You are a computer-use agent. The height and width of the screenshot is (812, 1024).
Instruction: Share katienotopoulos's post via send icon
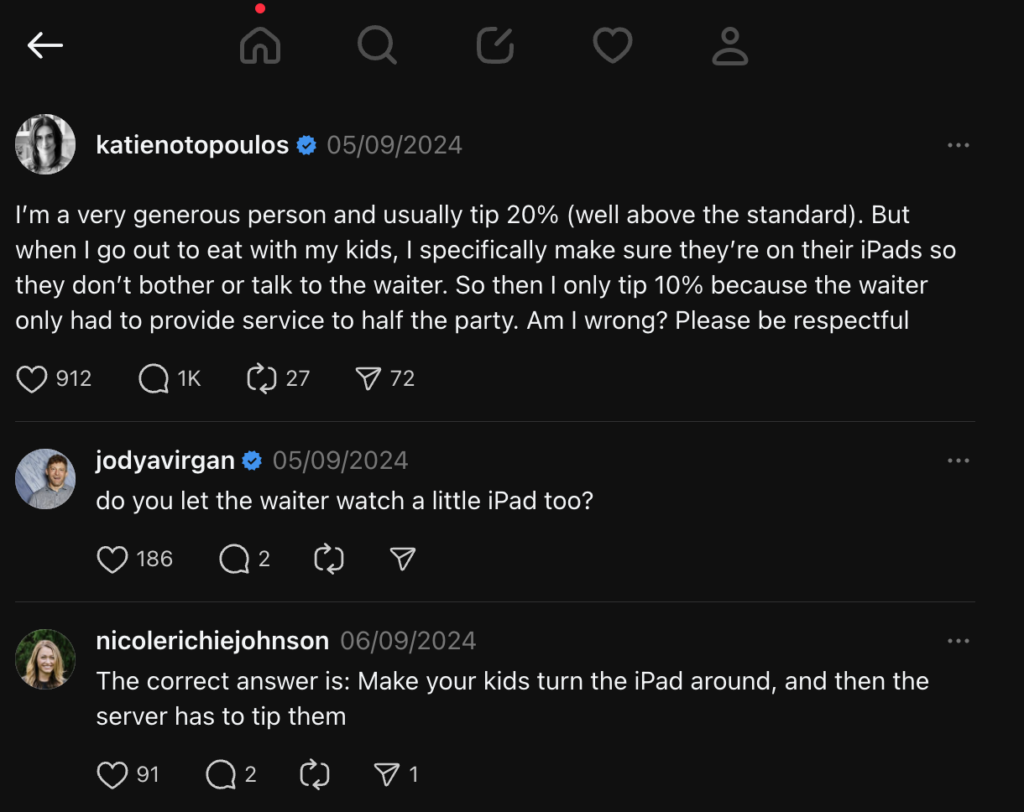[x=369, y=378]
